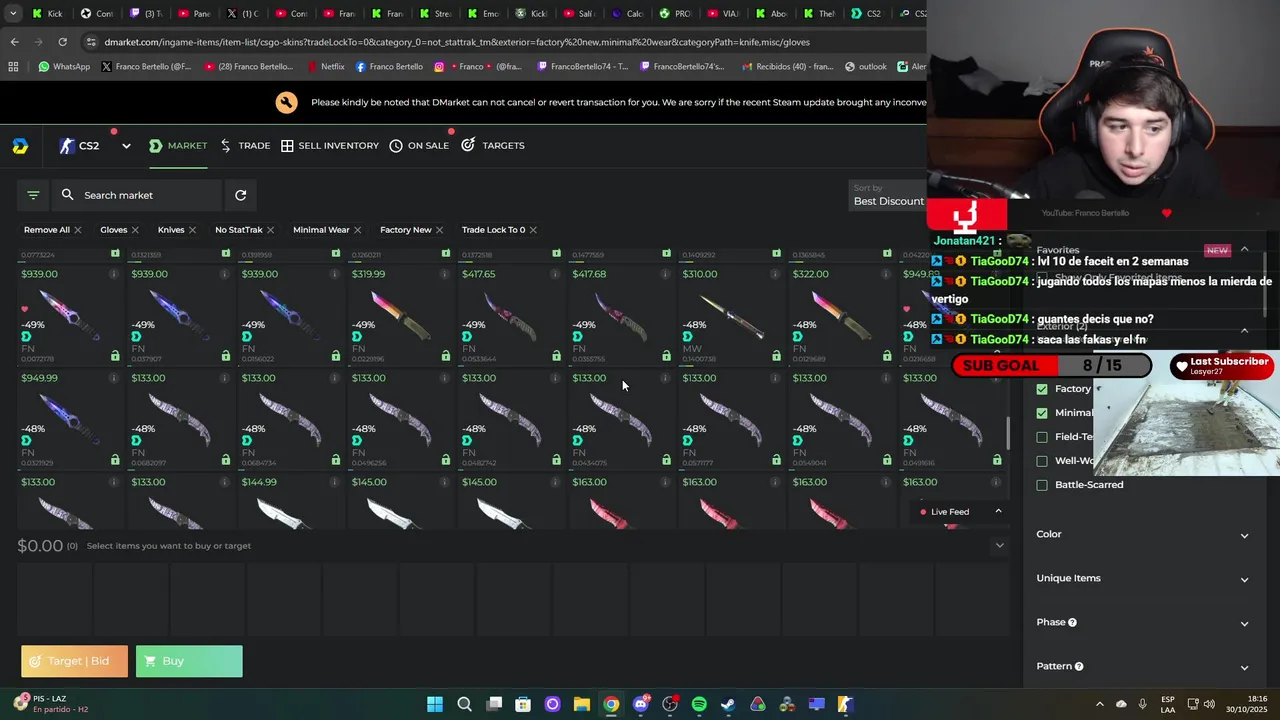The width and height of the screenshot is (1280, 720).
Task: Show hidden system tray icons
Action: (1100, 704)
